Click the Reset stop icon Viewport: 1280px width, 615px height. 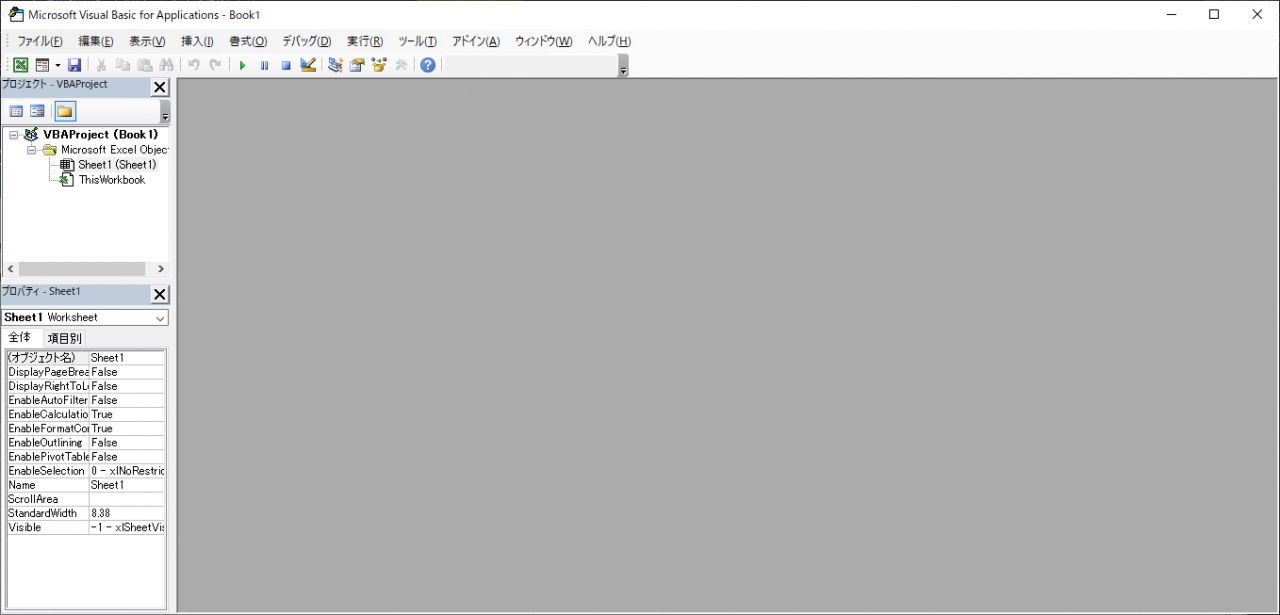286,65
